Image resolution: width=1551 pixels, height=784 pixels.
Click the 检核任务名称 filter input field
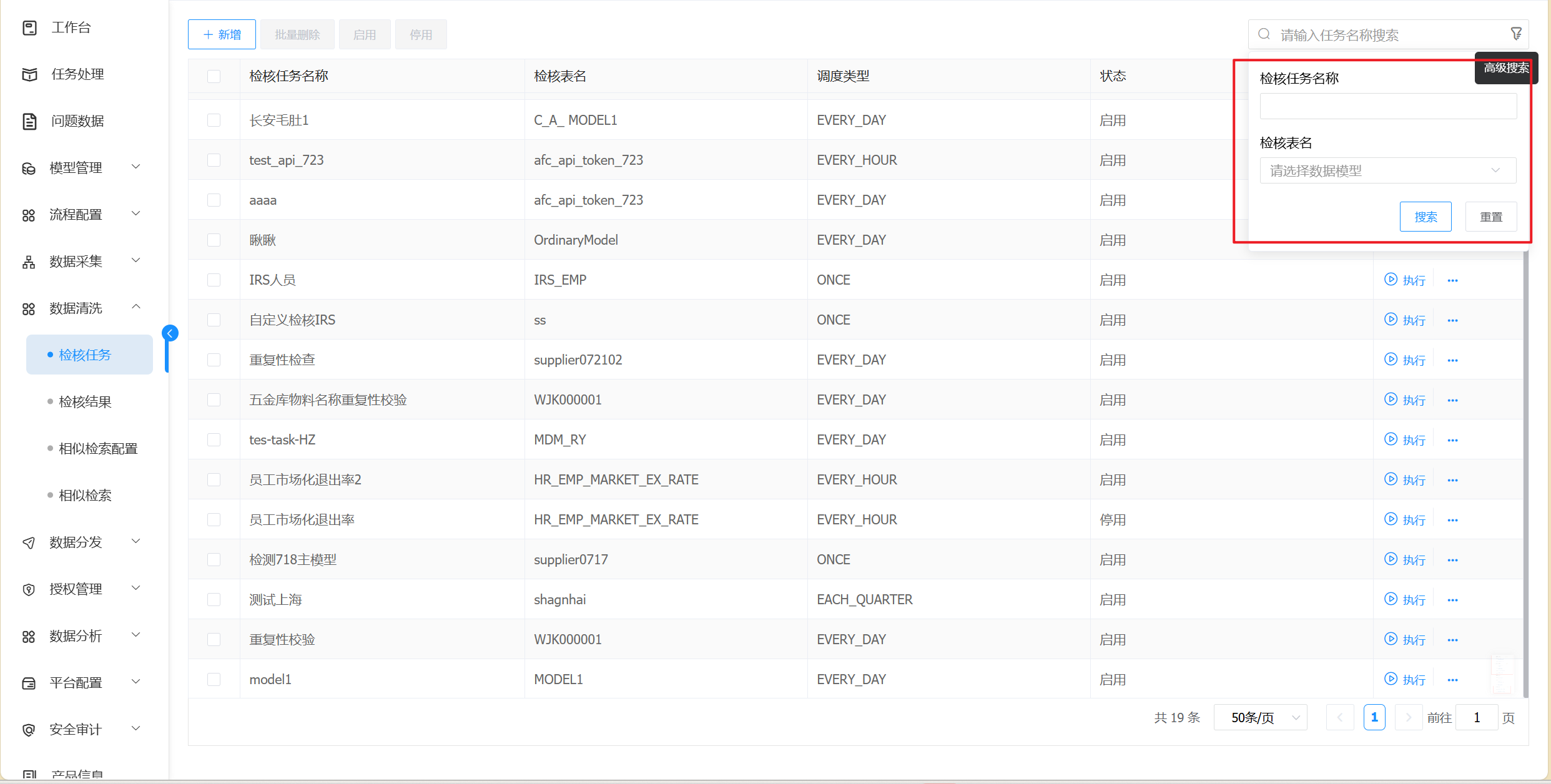[x=1387, y=106]
